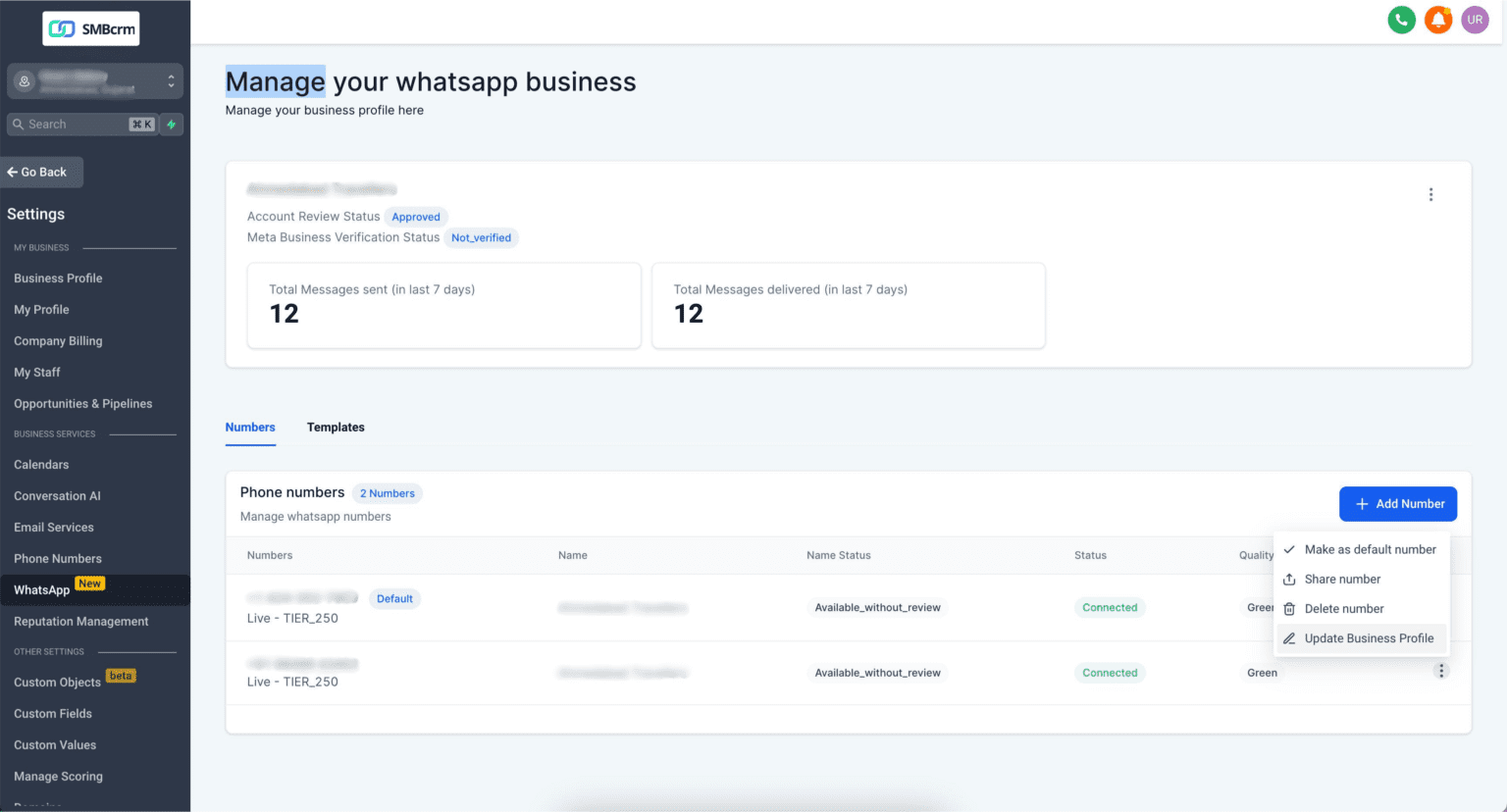Screen dimensions: 1507x812
Task: Open Business Profile settings
Action: point(58,279)
